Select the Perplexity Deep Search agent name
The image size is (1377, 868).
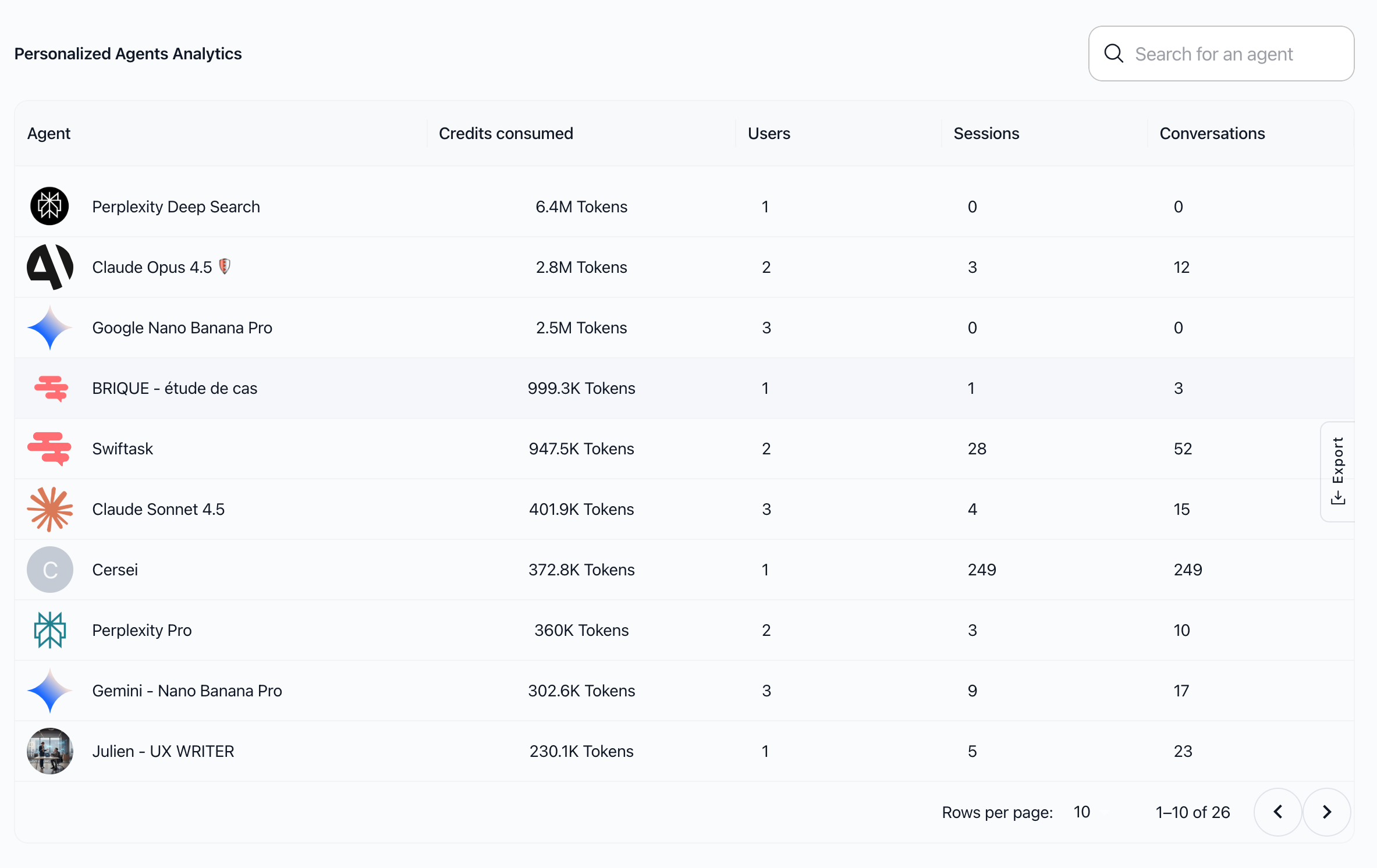pos(176,207)
